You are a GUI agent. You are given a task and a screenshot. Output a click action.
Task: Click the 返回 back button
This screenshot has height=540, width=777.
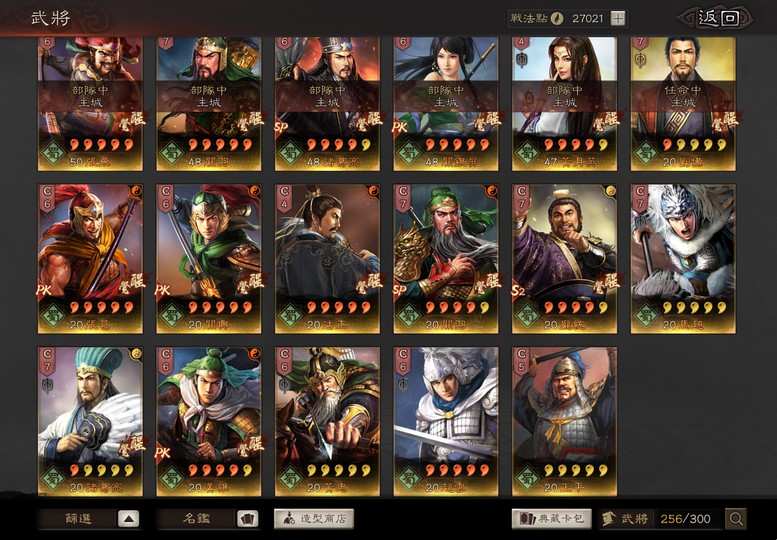click(x=718, y=18)
